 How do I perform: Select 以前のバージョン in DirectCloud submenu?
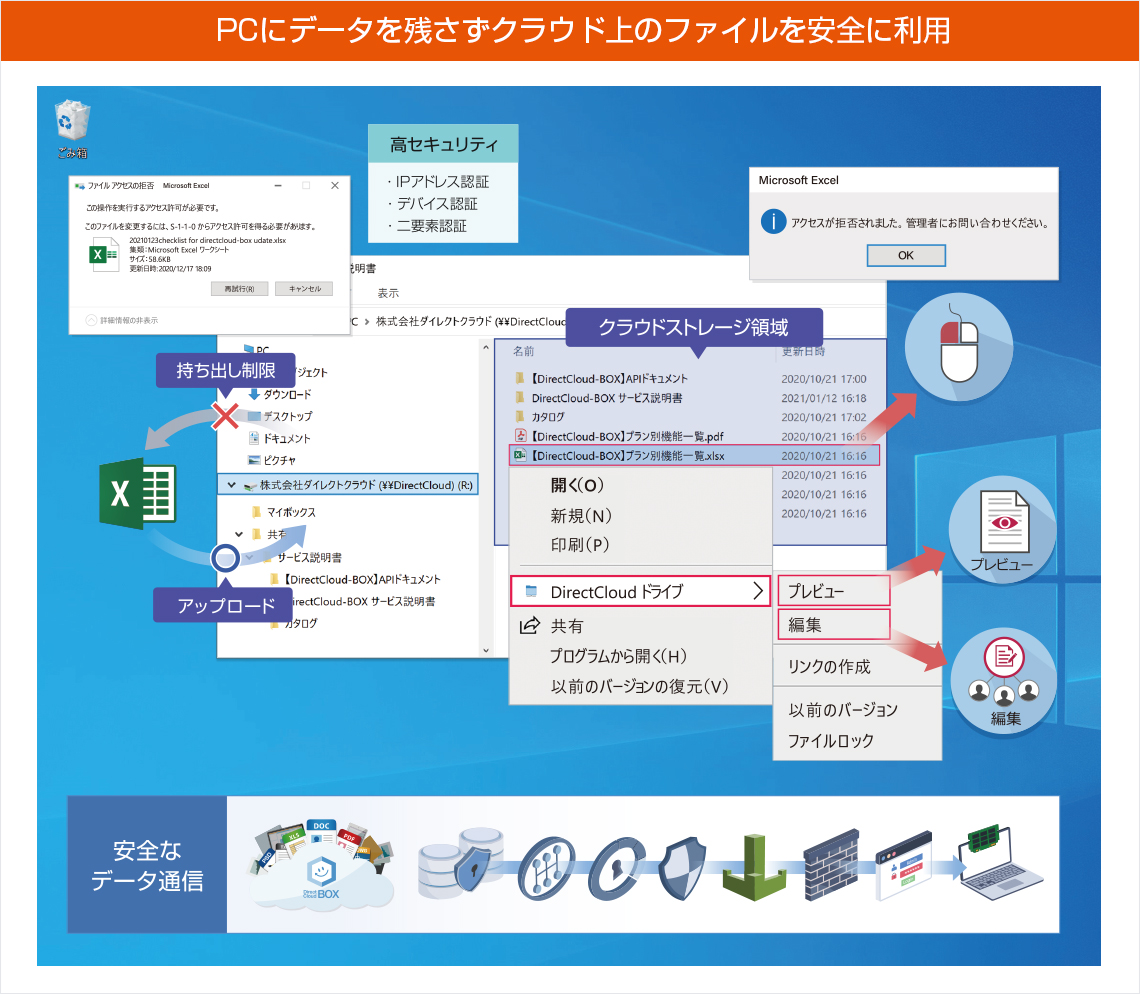click(843, 710)
